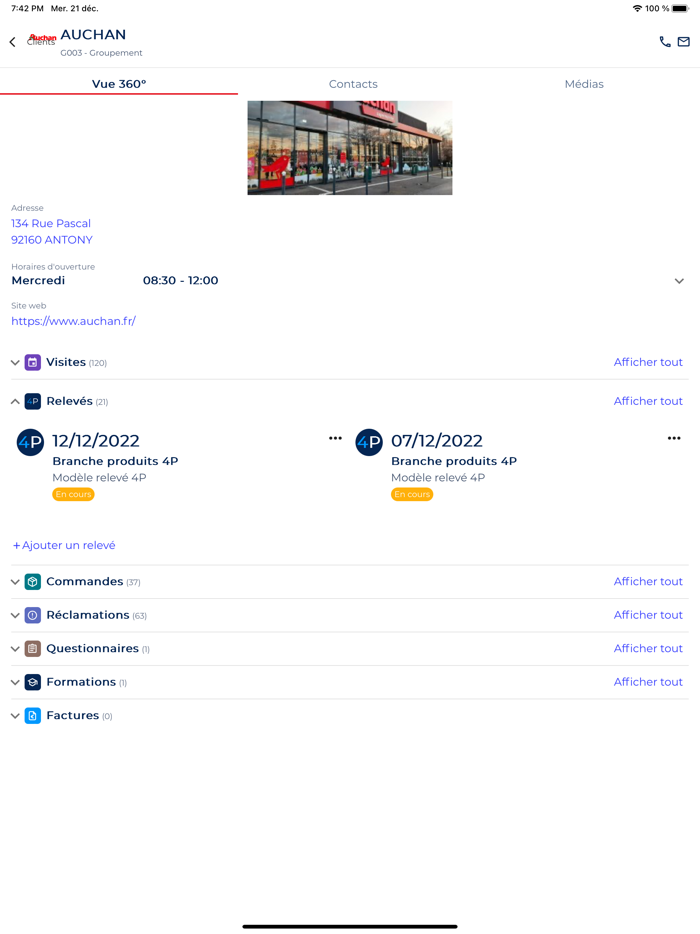Show all Questionnaires with Afficher tout
Viewport: 700px width, 934px height.
648,648
